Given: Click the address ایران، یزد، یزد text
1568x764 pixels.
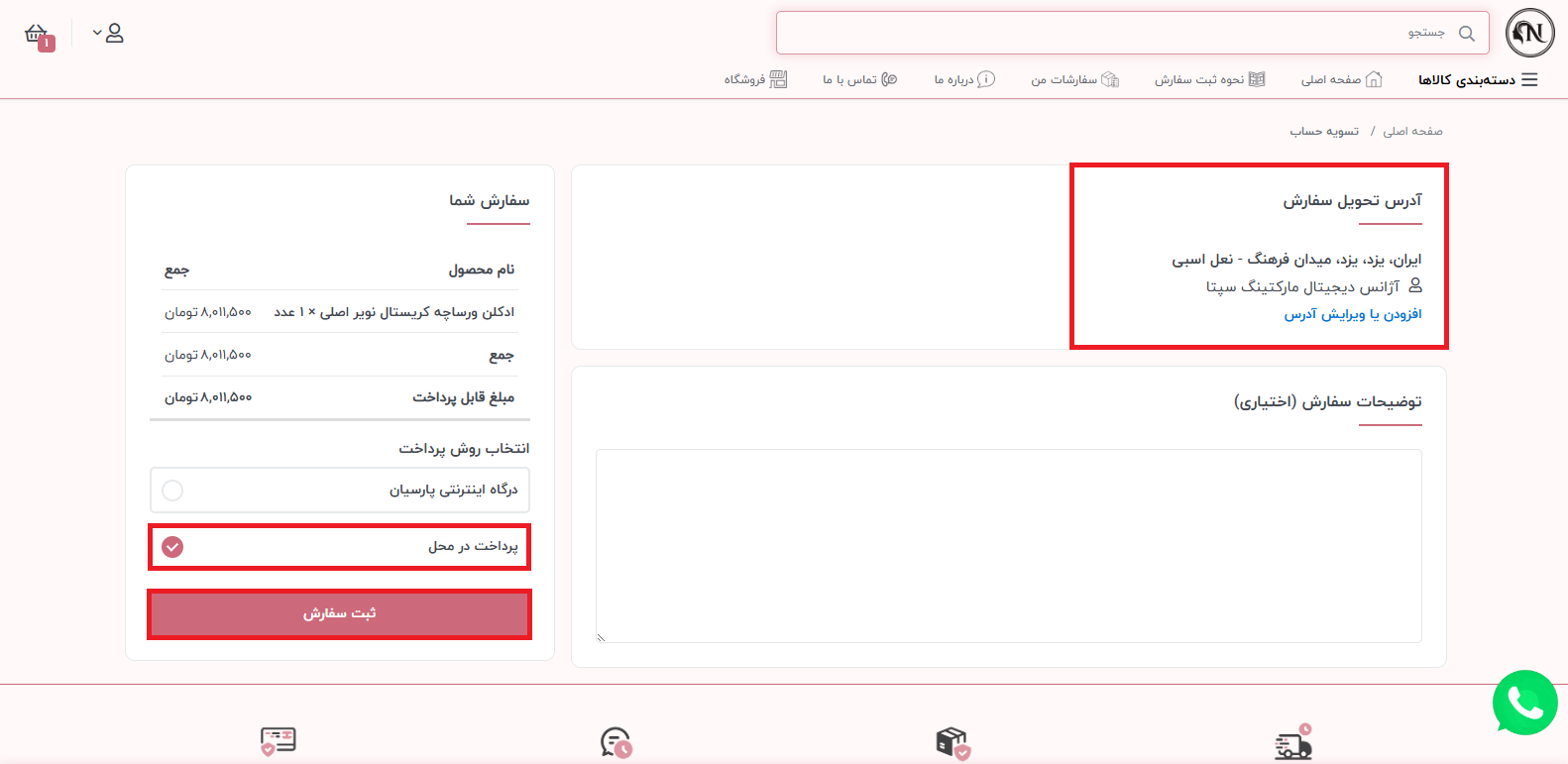Looking at the screenshot, I should 1296,260.
